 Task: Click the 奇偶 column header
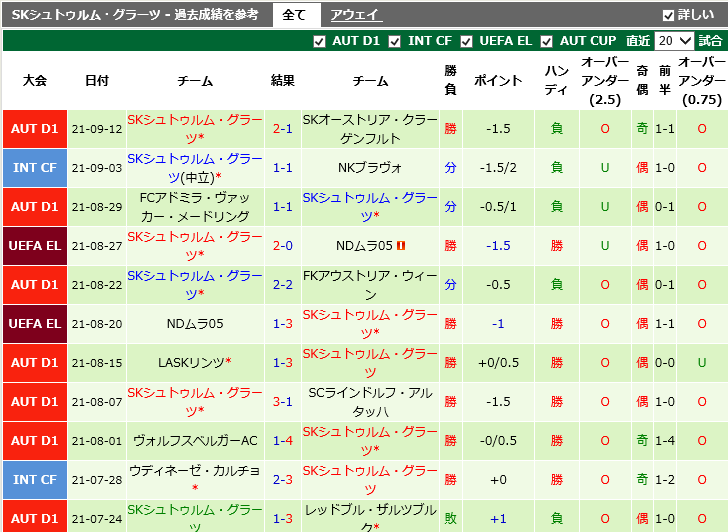pos(642,80)
